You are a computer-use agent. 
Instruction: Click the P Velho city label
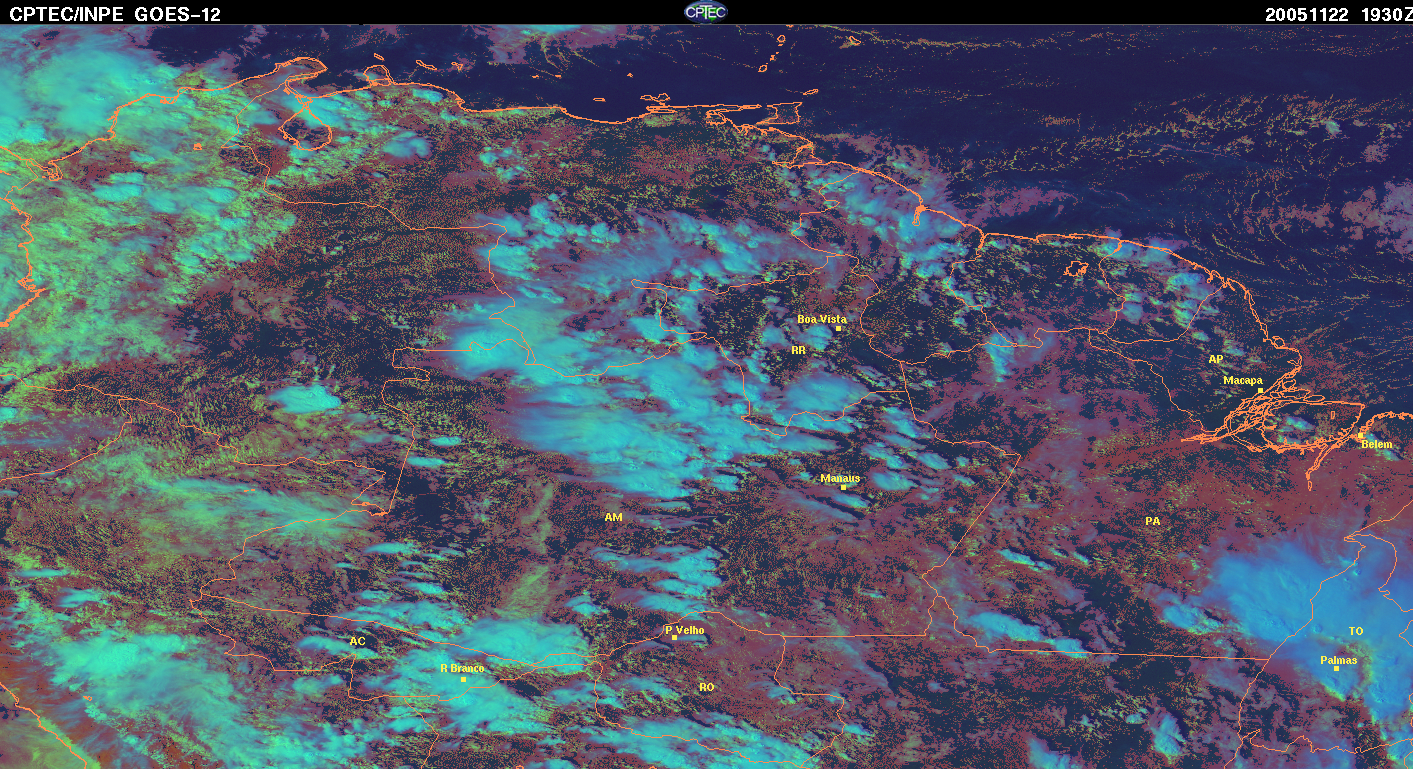(685, 630)
